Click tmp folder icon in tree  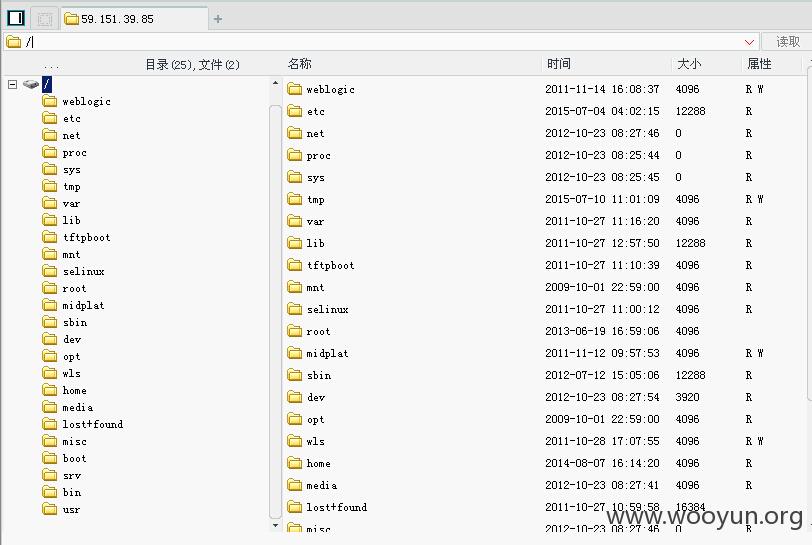(50, 186)
